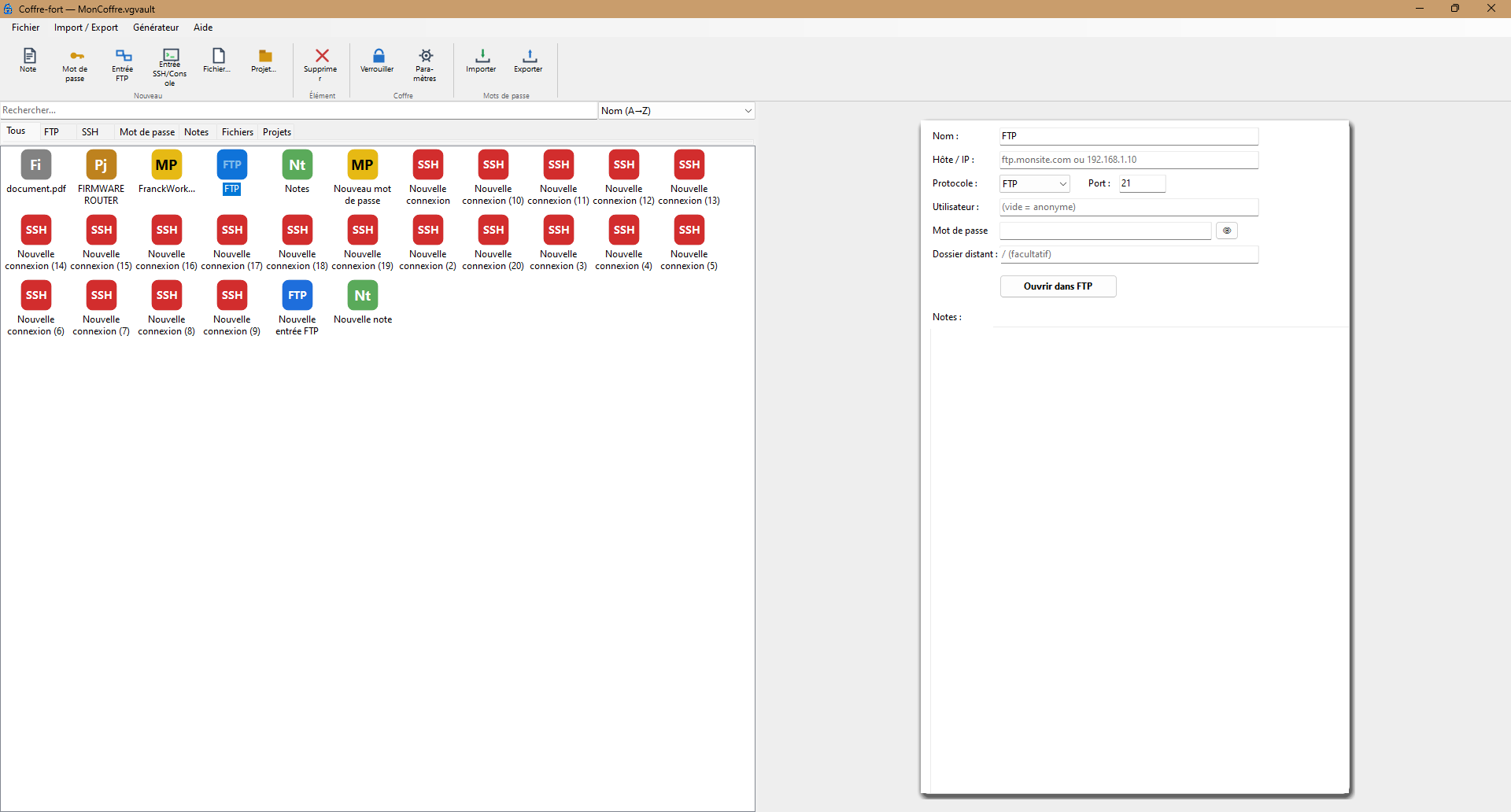Select Nouvelle connexion (11) SSH item
Screen dimensions: 1511x812
(559, 178)
